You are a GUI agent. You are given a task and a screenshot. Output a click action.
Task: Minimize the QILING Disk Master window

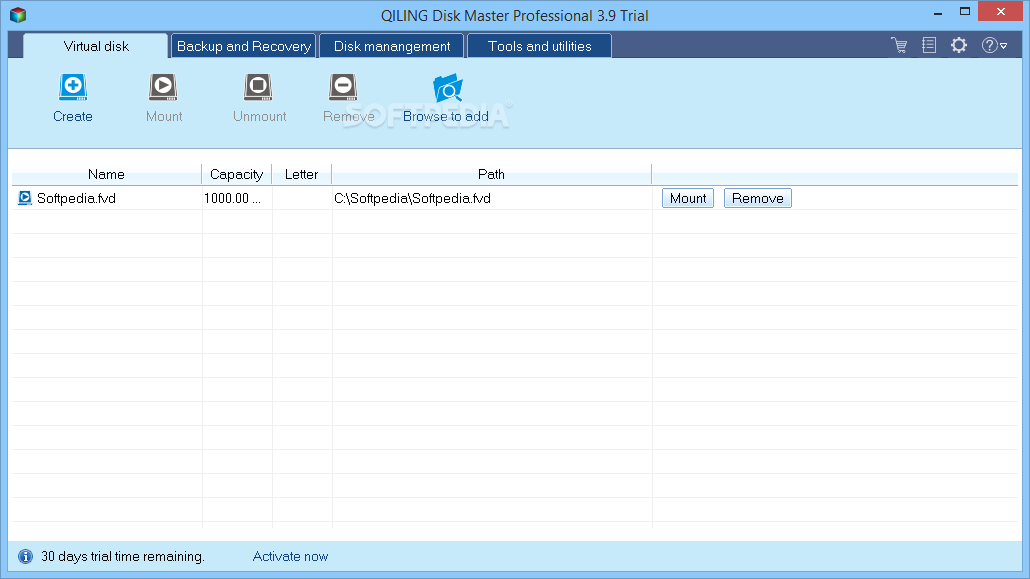pyautogui.click(x=938, y=12)
